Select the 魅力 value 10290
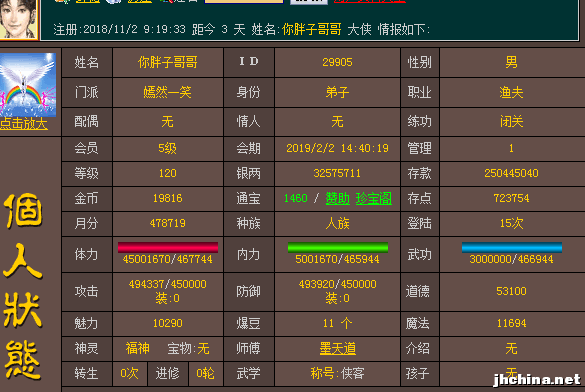 168,323
